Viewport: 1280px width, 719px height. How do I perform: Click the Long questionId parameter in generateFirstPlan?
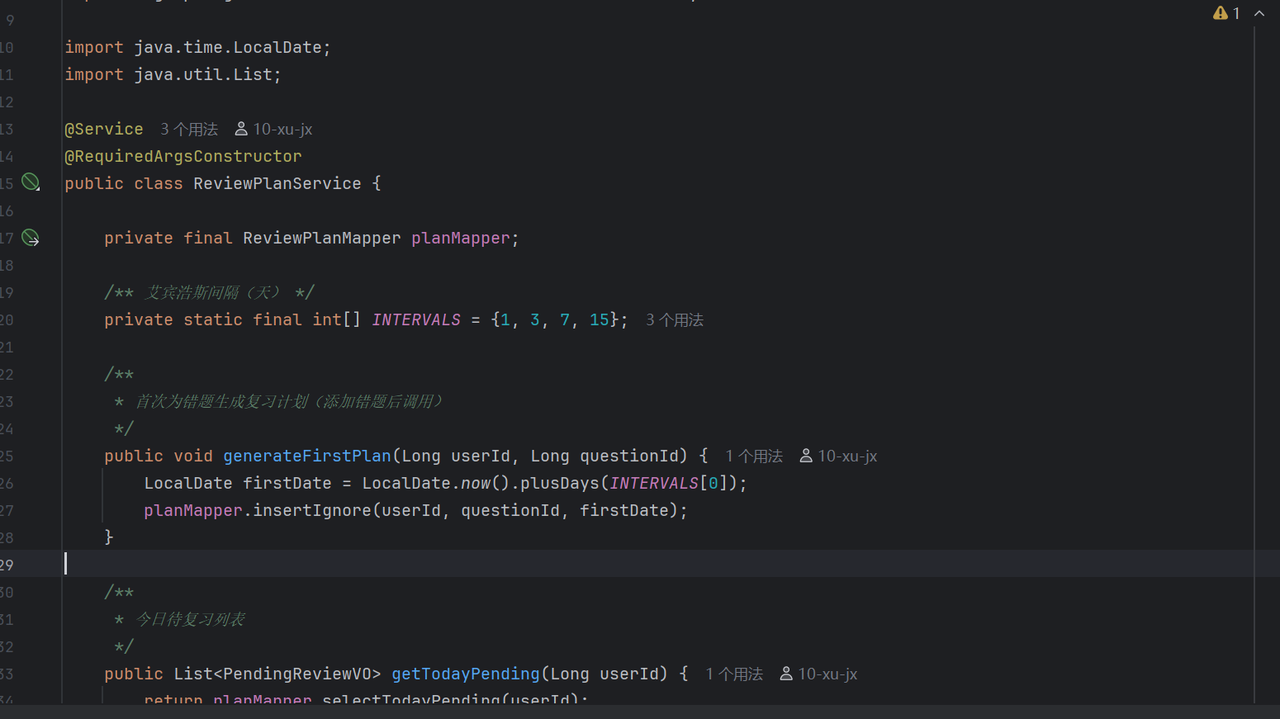[609, 456]
